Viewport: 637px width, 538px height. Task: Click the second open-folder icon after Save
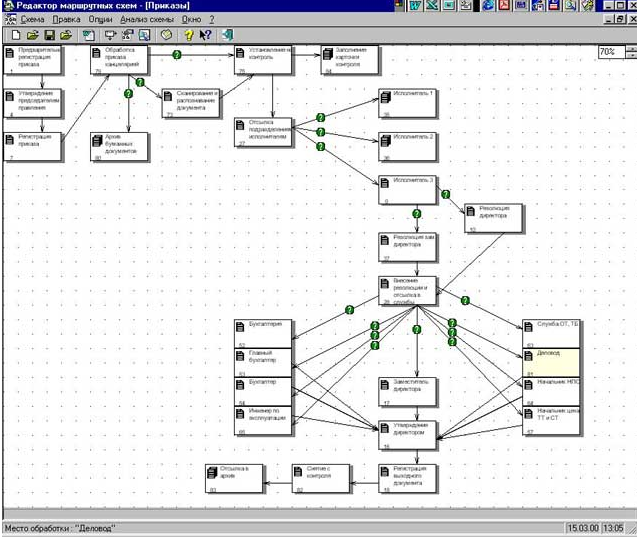pyautogui.click(x=66, y=35)
